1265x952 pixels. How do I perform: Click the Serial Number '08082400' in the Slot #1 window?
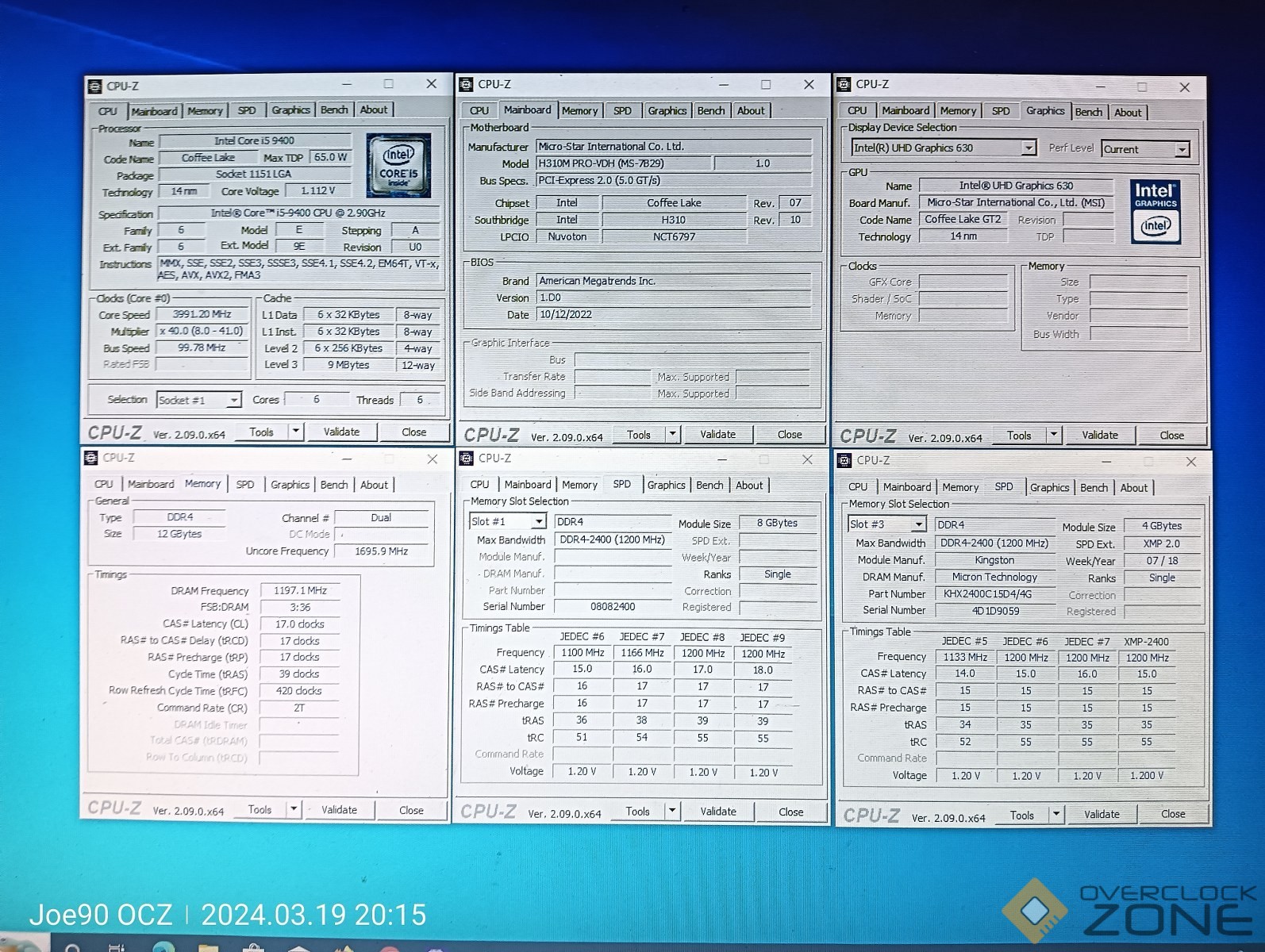click(x=613, y=607)
